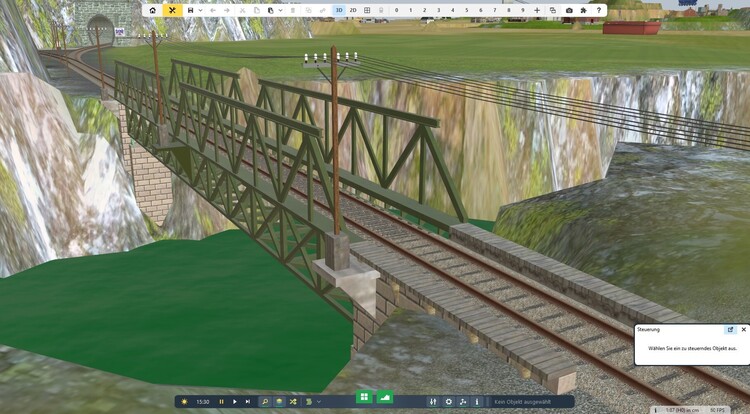
Task: Copy selection with the copy icon
Action: (x=257, y=10)
